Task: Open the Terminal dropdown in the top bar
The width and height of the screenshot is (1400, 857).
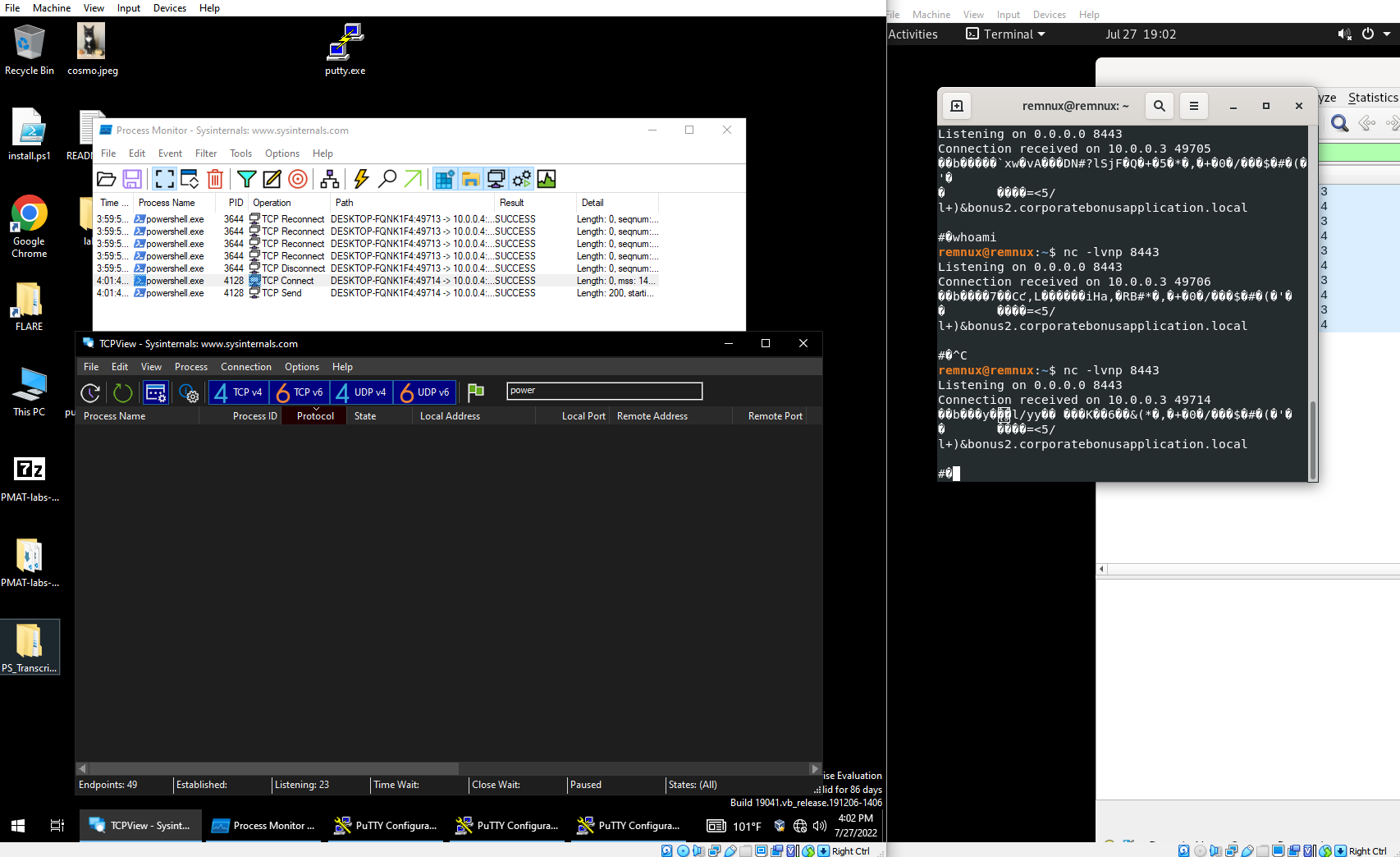Action: tap(1004, 34)
